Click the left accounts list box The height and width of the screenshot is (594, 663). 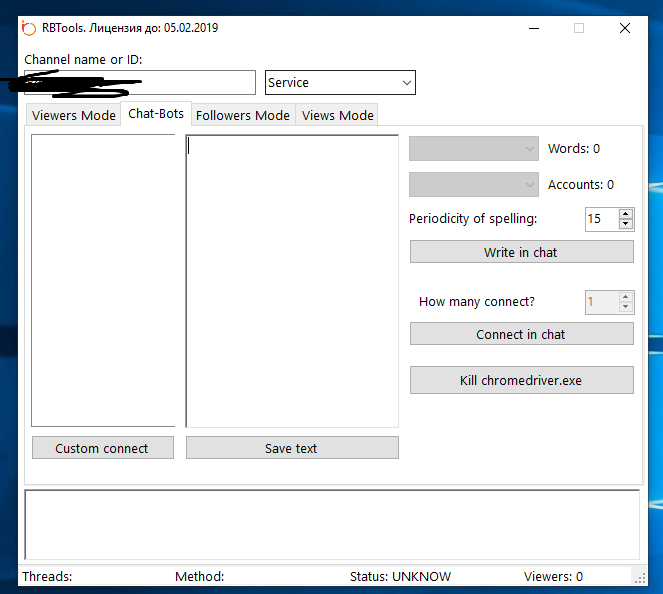pyautogui.click(x=103, y=280)
